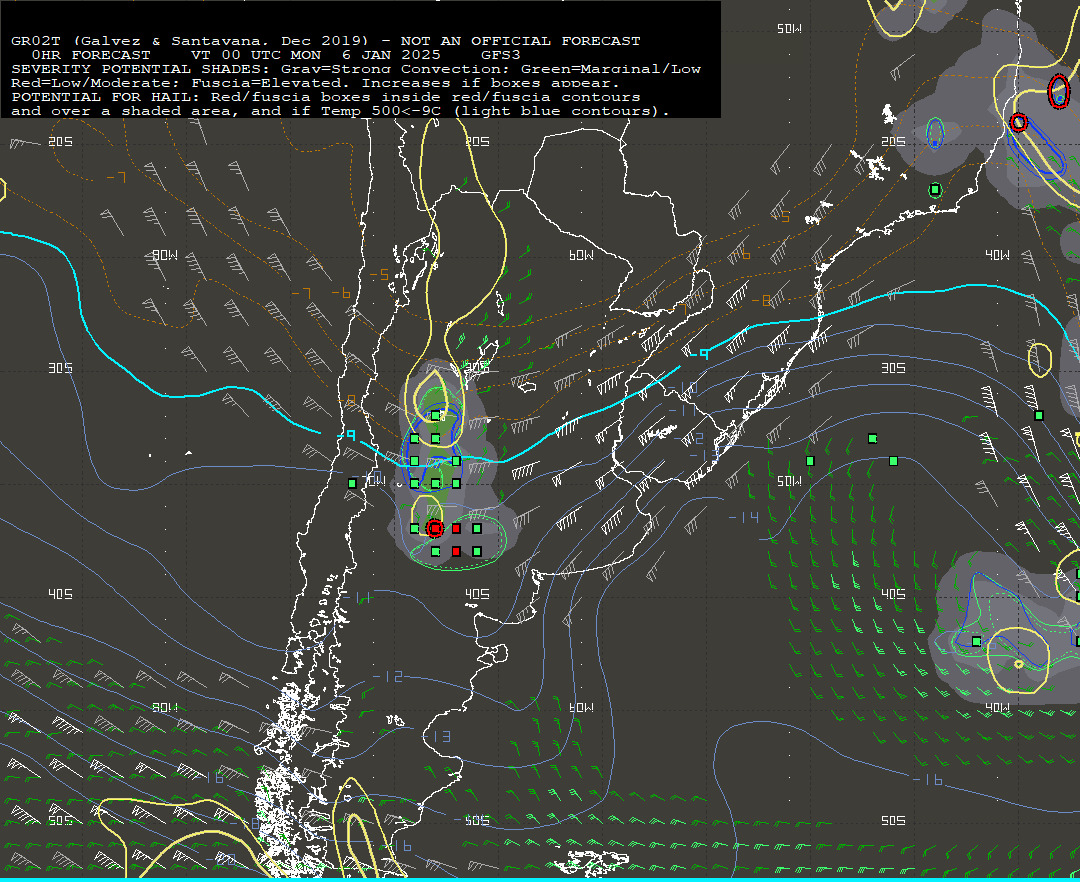Click the green box in the southeast gray shaded area
This screenshot has width=1080, height=882.
[x=977, y=641]
